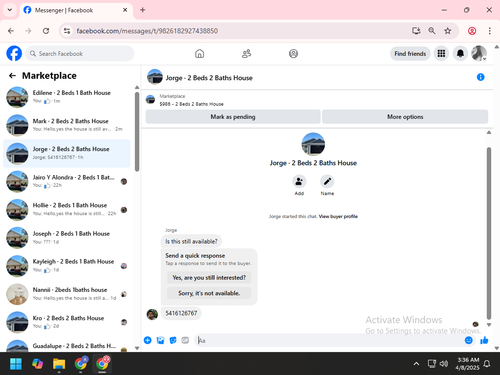The image size is (500, 375).
Task: Open the Facebook menu grid icon
Action: (x=441, y=53)
